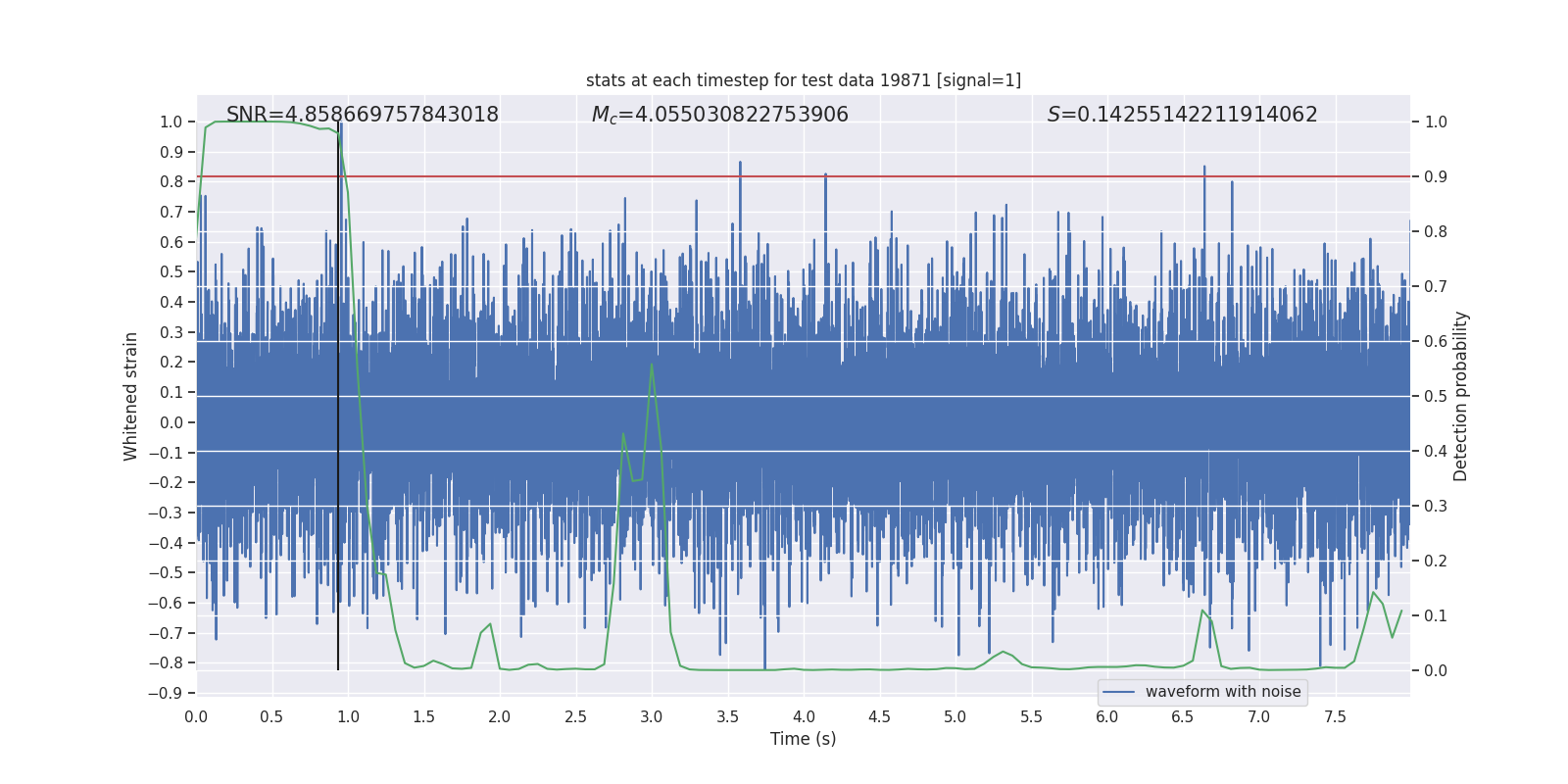Click the Mc chirp mass annotation
1568x784 pixels.
[x=719, y=115]
